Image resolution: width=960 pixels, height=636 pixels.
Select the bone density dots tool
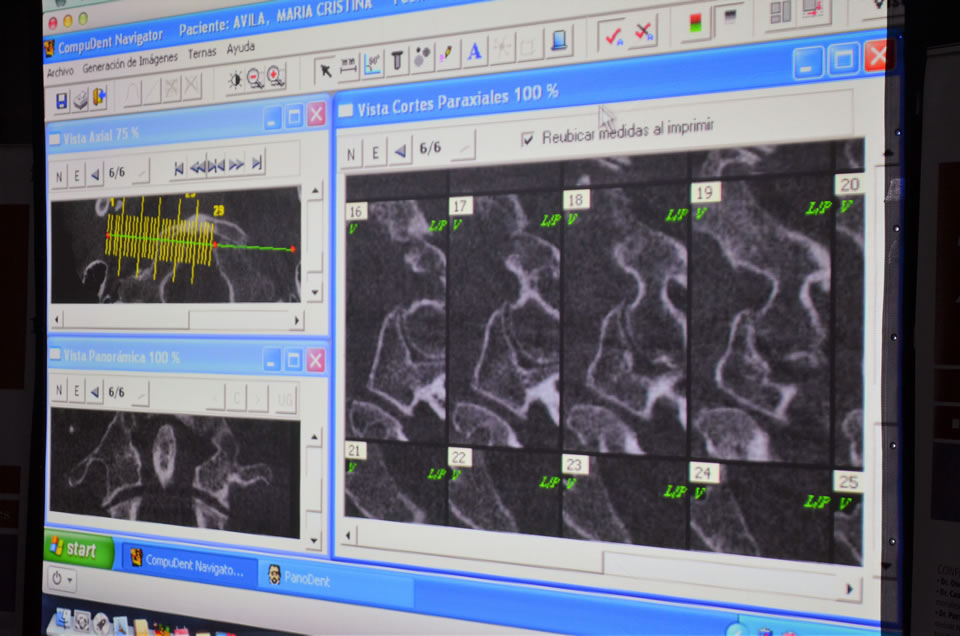click(422, 58)
